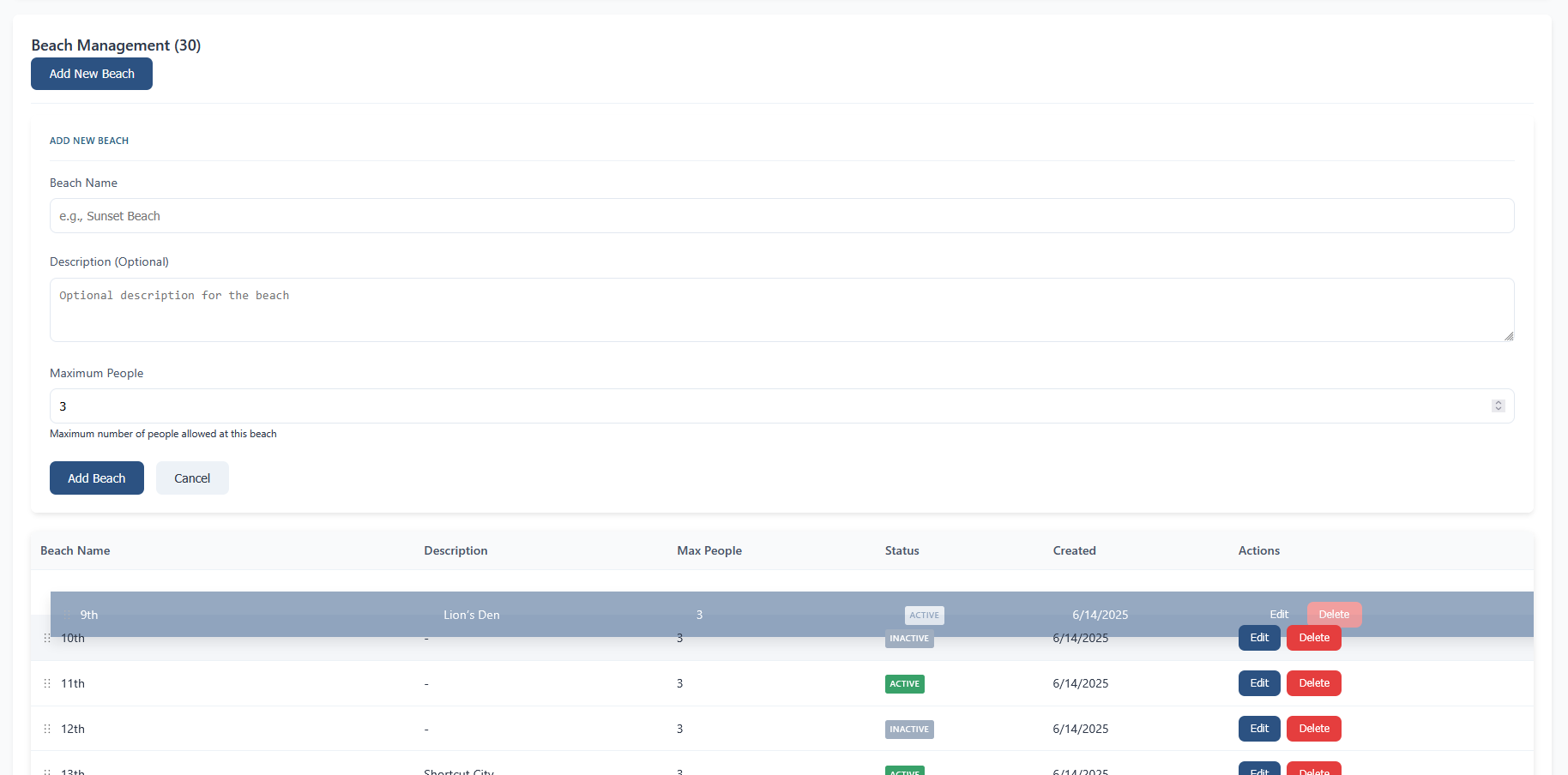This screenshot has width=1568, height=775.
Task: Cancel the Add New Beach form
Action: (192, 478)
